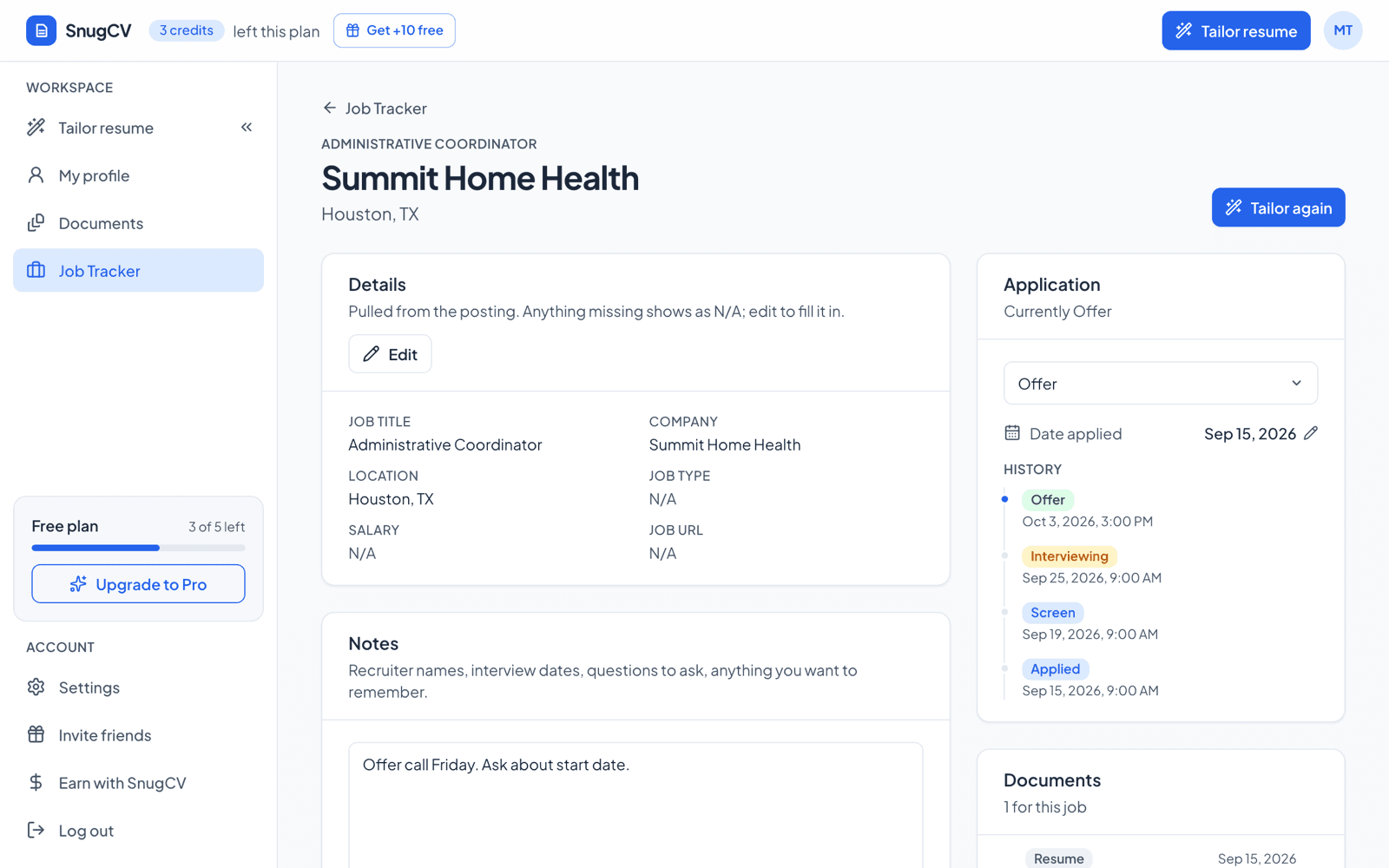Collapse the sidebar with double-chevron icon
Image resolution: width=1389 pixels, height=868 pixels.
[247, 128]
